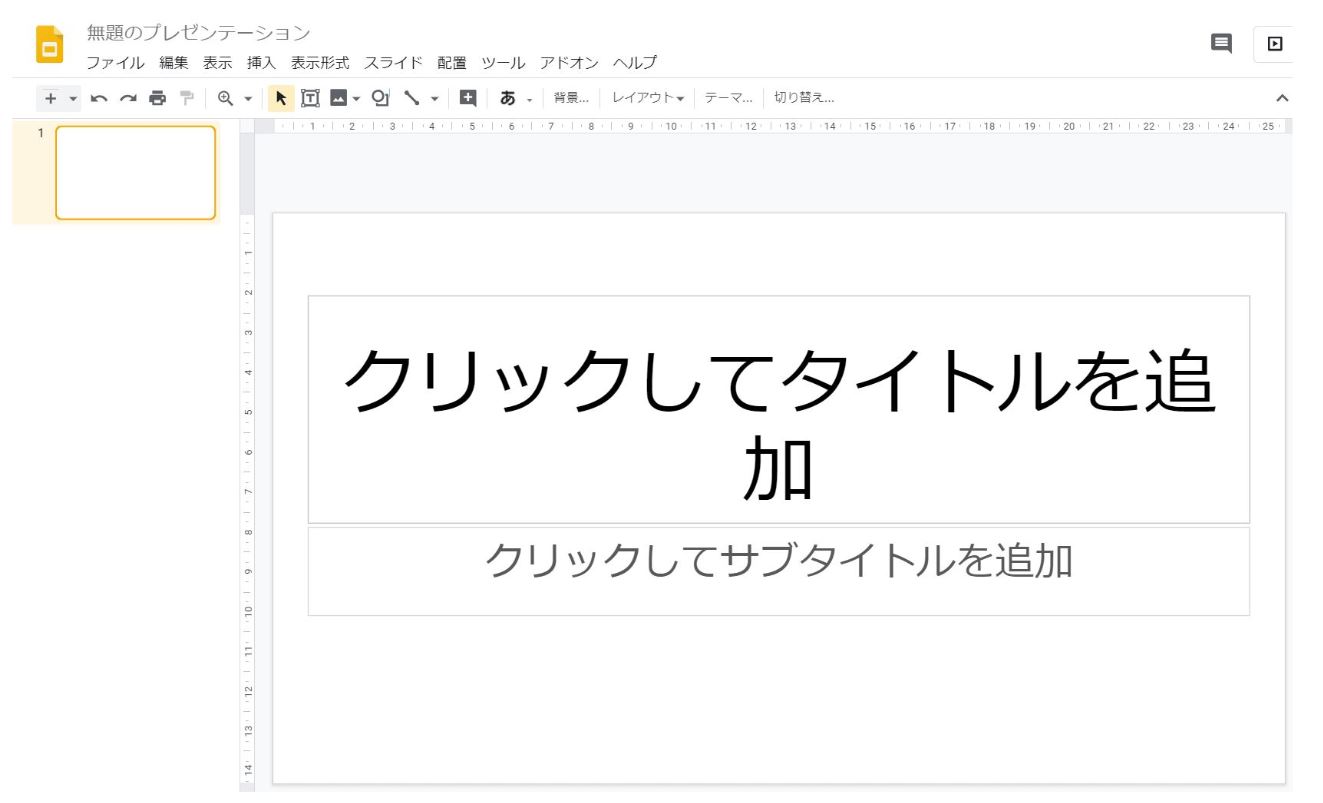
Task: Collapse the toolbar with the chevron
Action: click(1282, 98)
